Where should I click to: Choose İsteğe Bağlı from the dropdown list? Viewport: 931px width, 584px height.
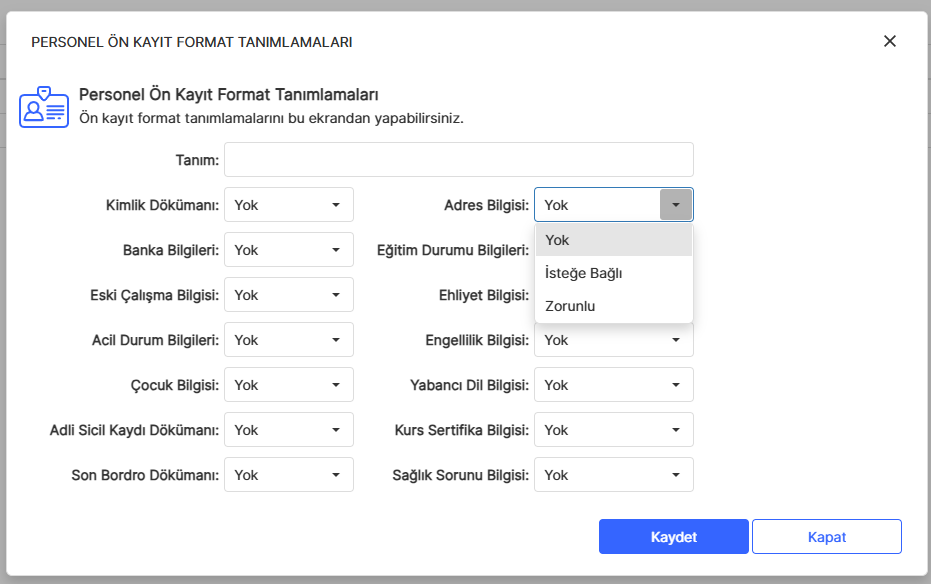613,273
